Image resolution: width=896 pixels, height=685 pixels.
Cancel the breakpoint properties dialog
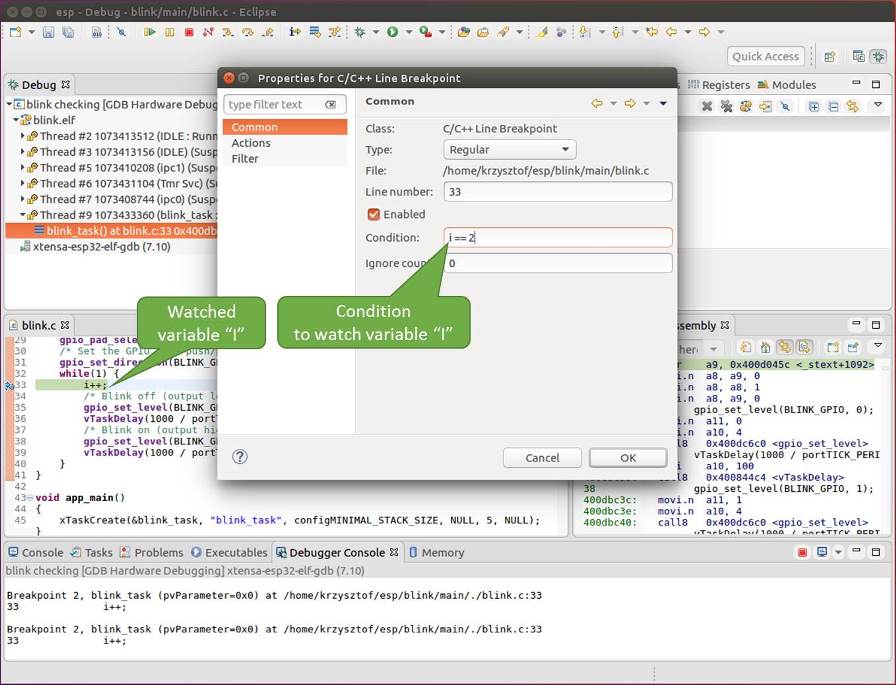[542, 458]
